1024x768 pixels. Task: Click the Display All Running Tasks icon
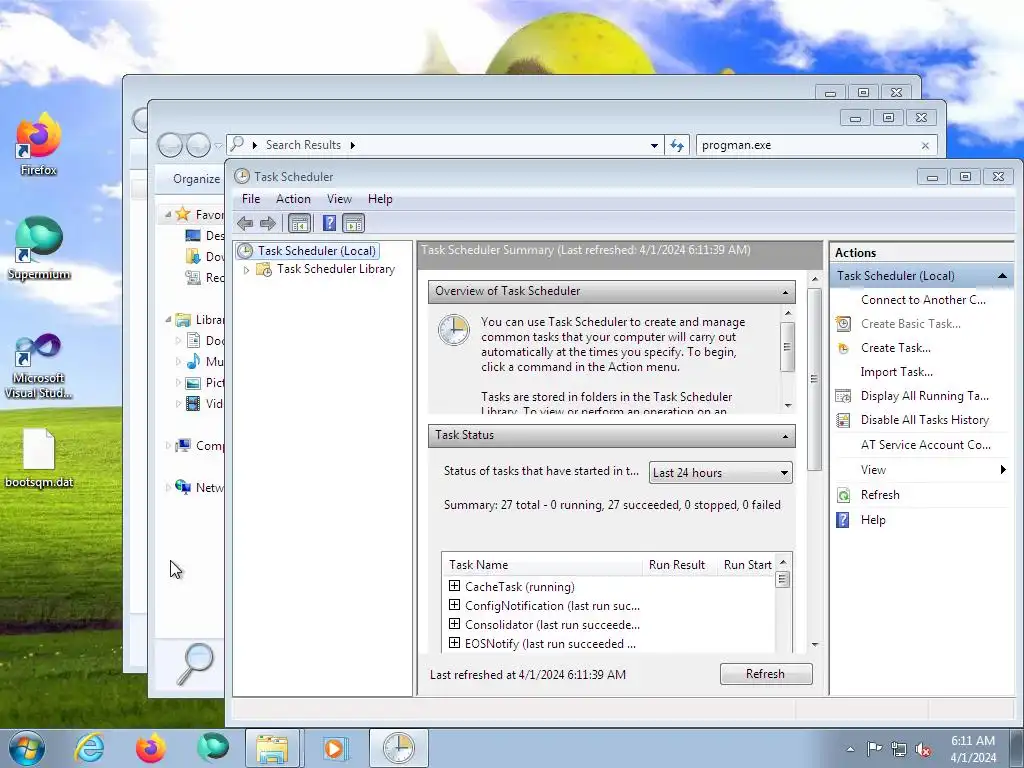843,396
